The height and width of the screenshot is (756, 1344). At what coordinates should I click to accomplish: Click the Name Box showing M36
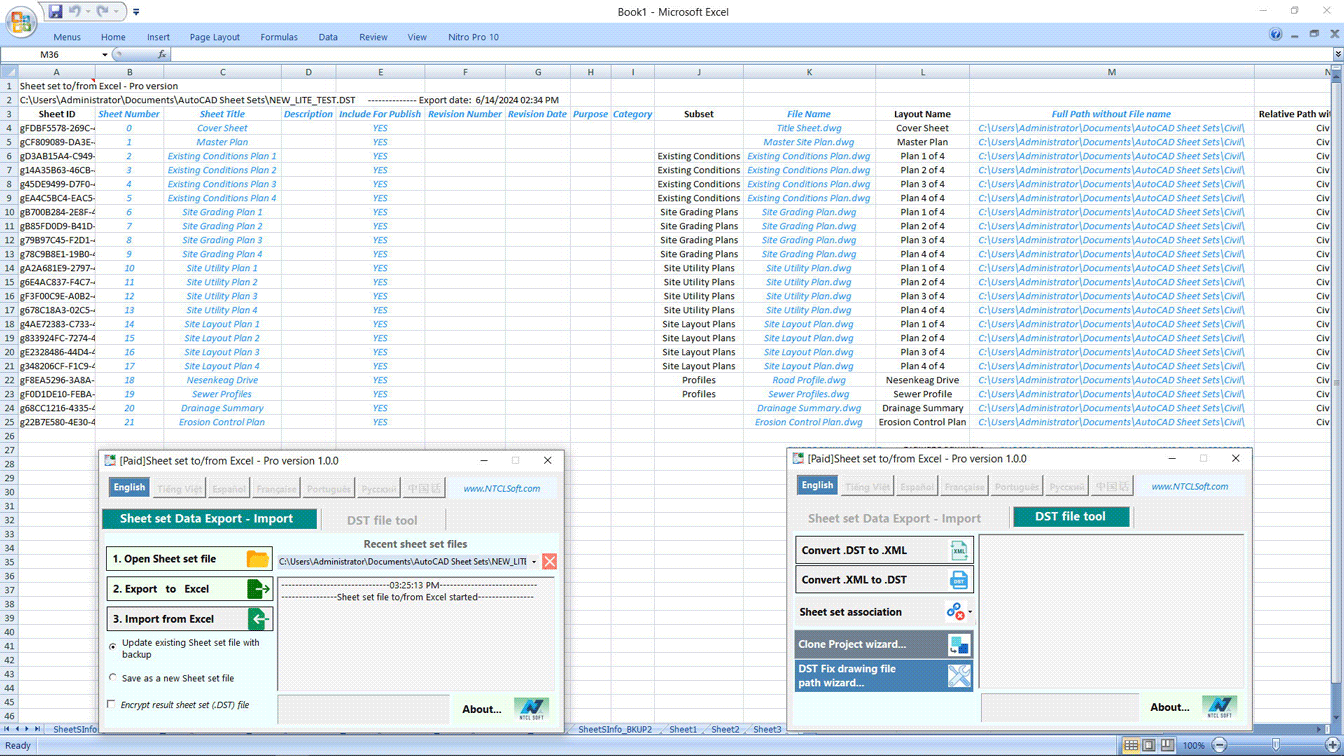point(49,55)
